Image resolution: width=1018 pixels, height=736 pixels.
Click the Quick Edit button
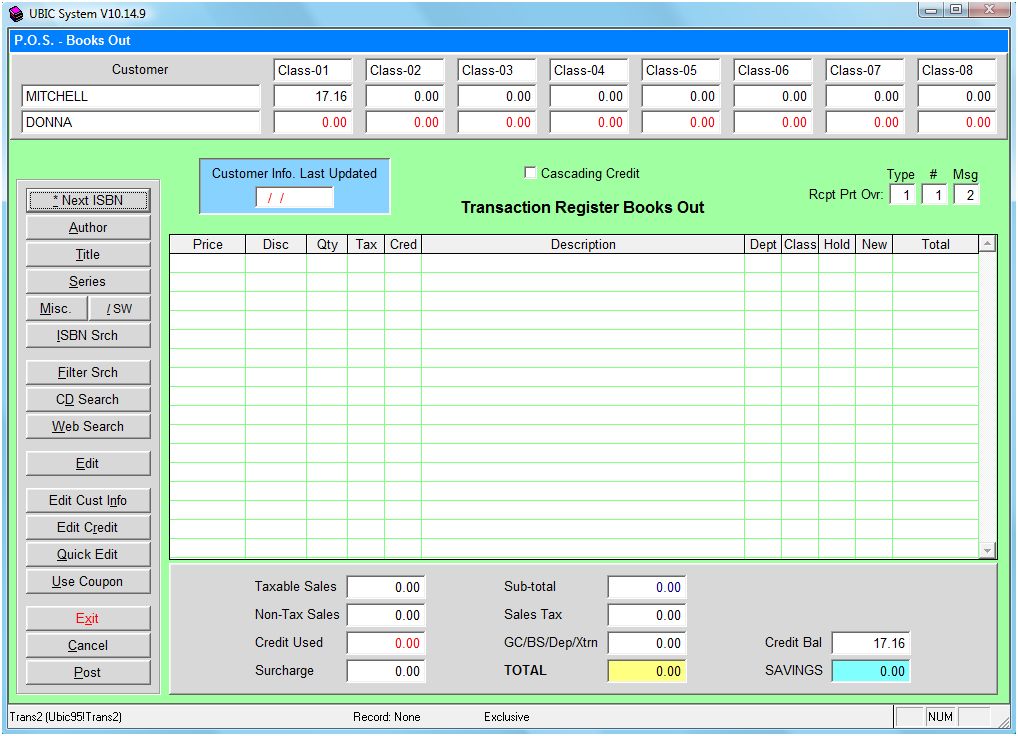[88, 554]
